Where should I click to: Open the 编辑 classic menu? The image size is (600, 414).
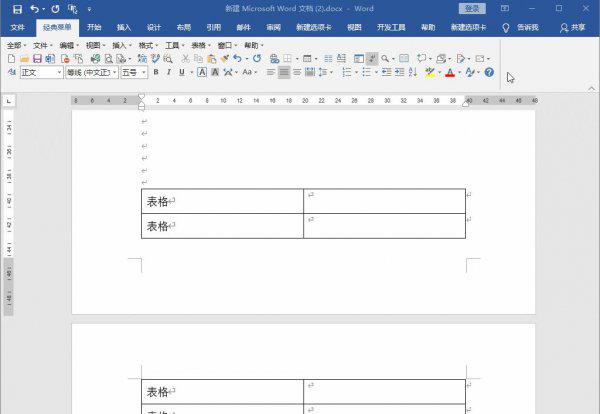tap(69, 46)
